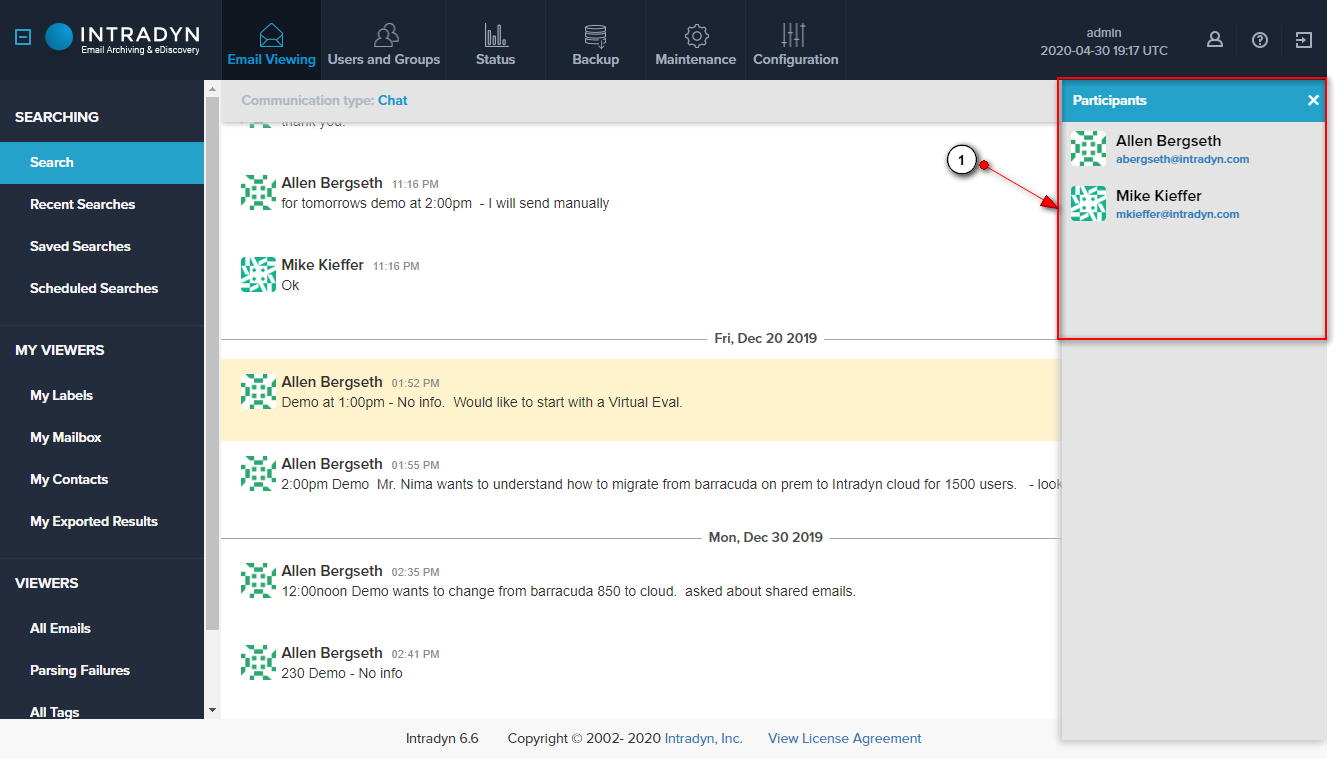This screenshot has width=1337, height=759.
Task: Click Mike Kieffer name in Participants
Action: click(x=1158, y=196)
